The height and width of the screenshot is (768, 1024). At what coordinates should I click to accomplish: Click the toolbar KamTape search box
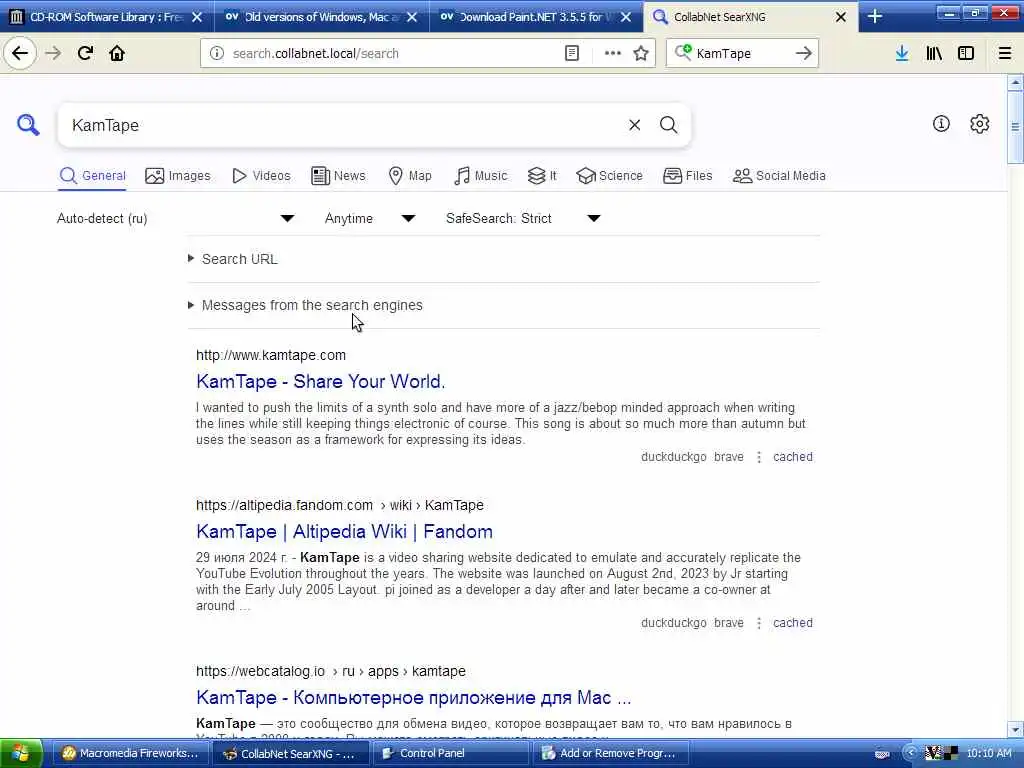741,54
